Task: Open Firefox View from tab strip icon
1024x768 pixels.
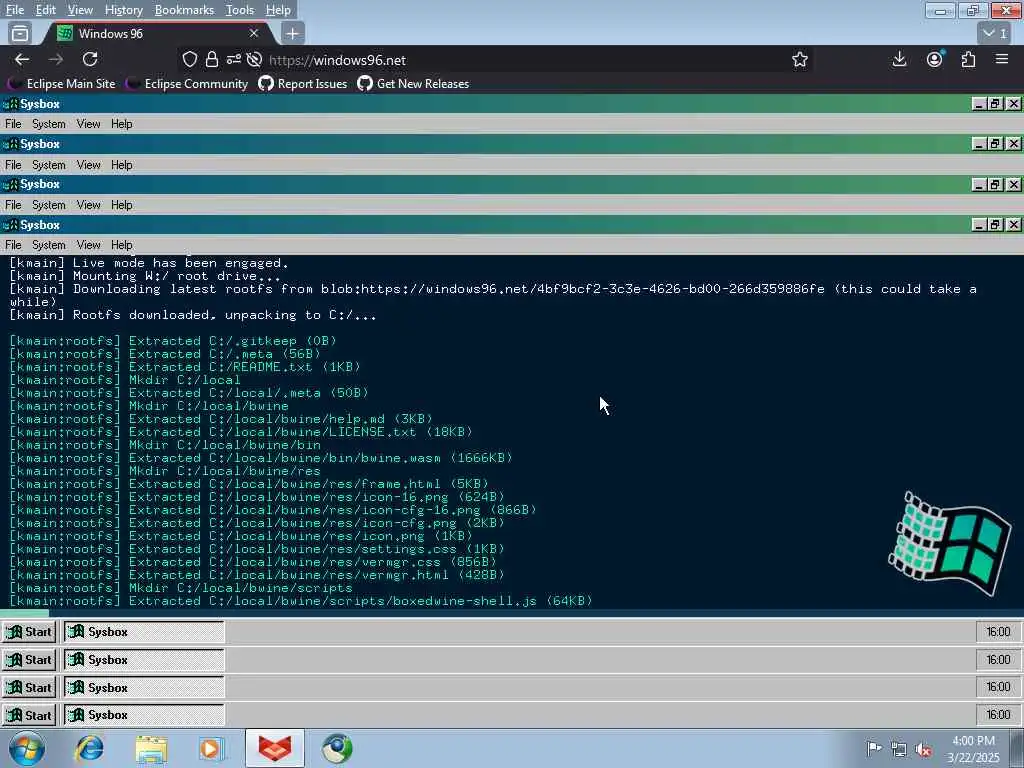Action: point(20,33)
